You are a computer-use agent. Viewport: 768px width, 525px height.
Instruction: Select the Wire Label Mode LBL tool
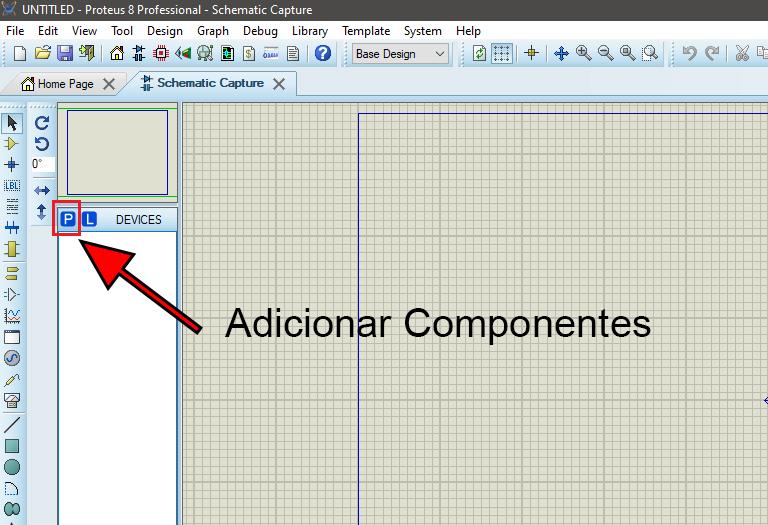(x=12, y=186)
